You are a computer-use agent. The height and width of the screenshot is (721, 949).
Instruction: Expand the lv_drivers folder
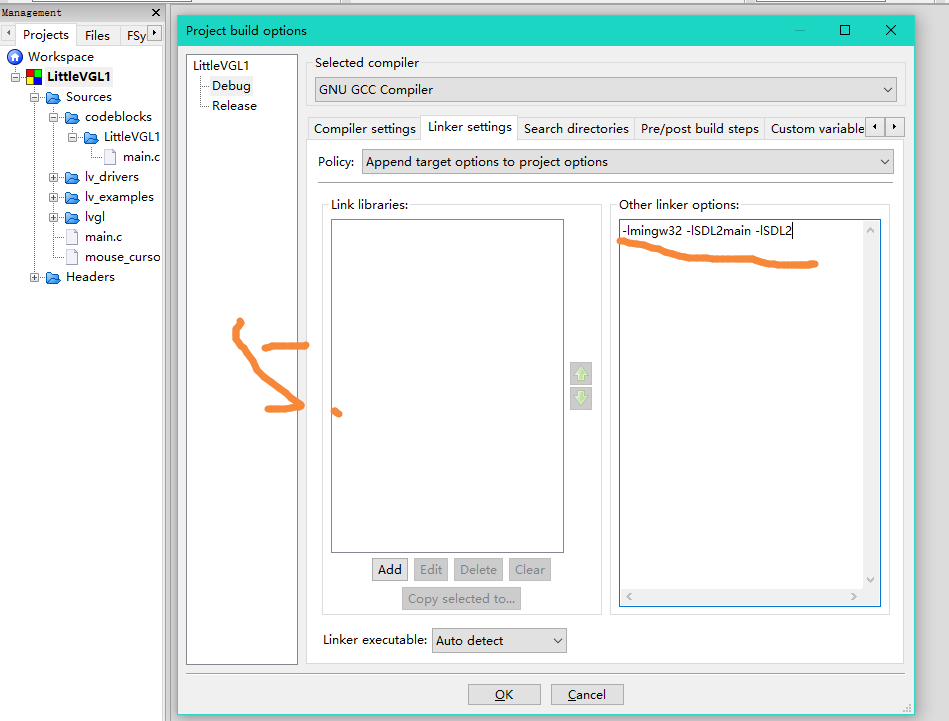pos(53,177)
